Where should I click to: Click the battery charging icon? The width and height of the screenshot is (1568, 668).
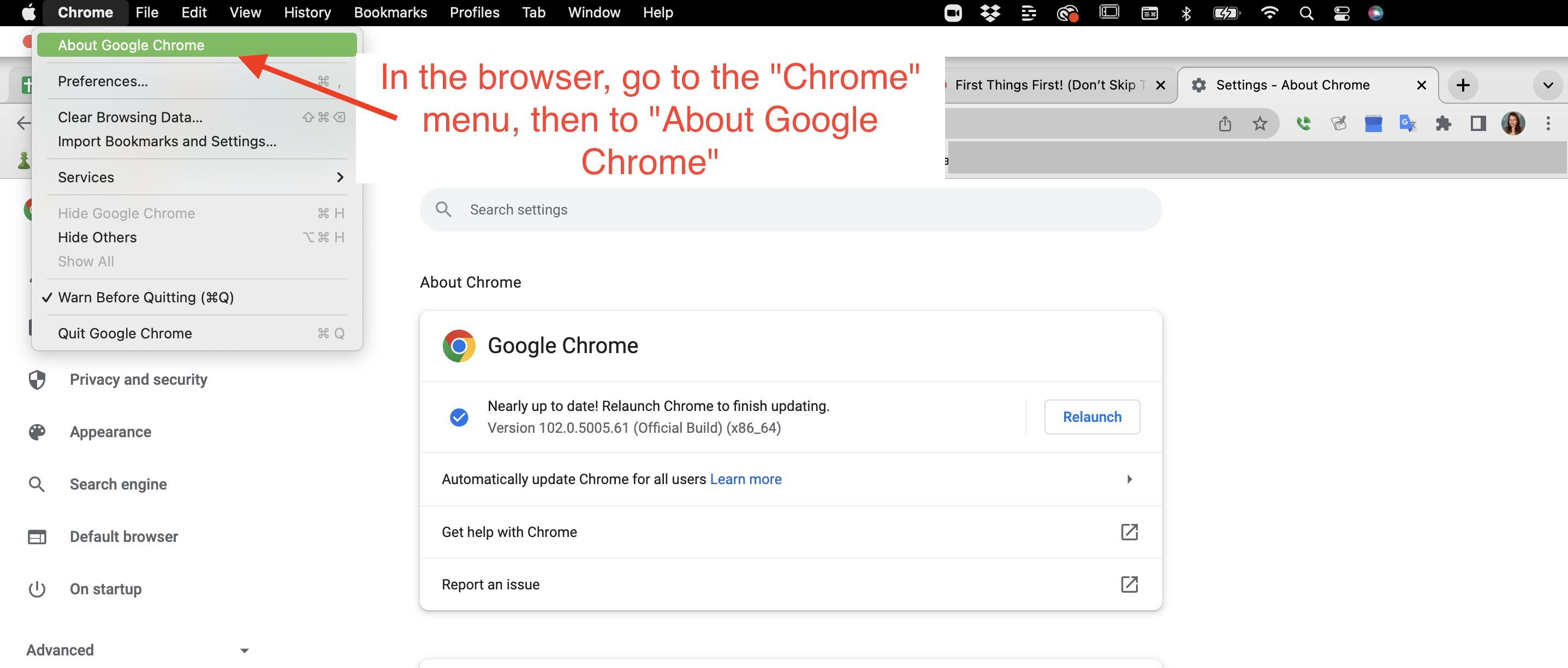1226,13
